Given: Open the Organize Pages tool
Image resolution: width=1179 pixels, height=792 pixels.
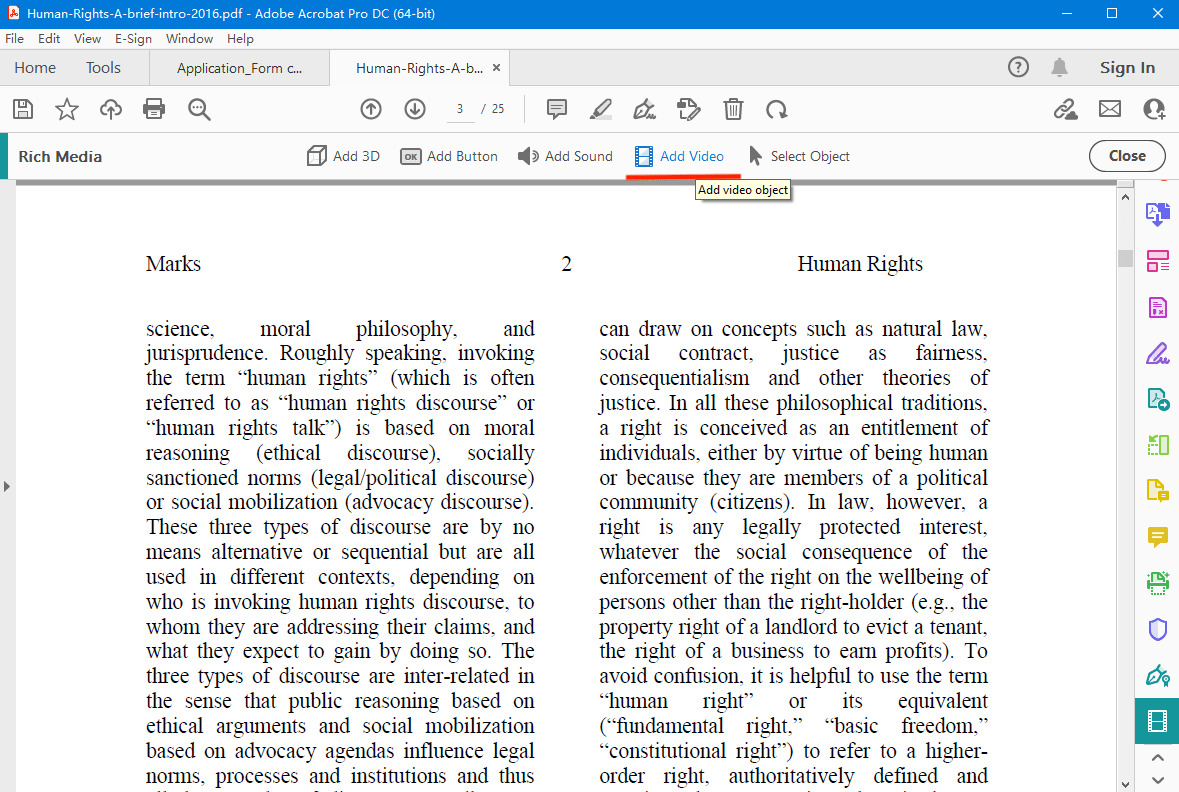Looking at the screenshot, I should (x=1157, y=260).
